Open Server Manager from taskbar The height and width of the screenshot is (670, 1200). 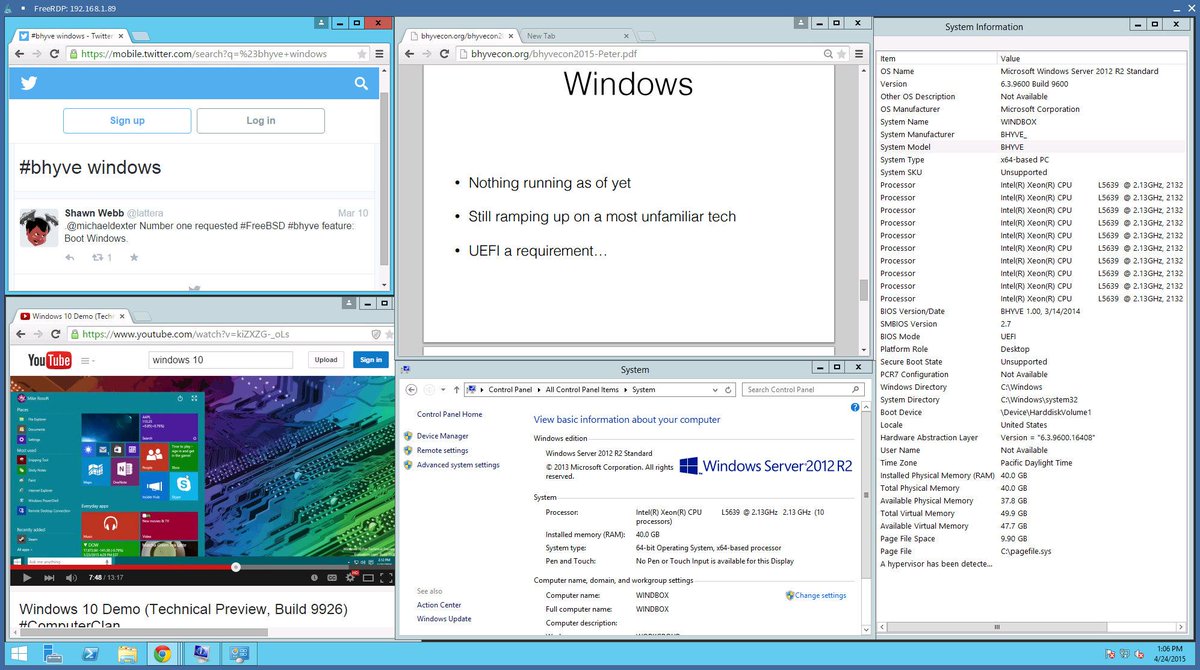(x=54, y=655)
